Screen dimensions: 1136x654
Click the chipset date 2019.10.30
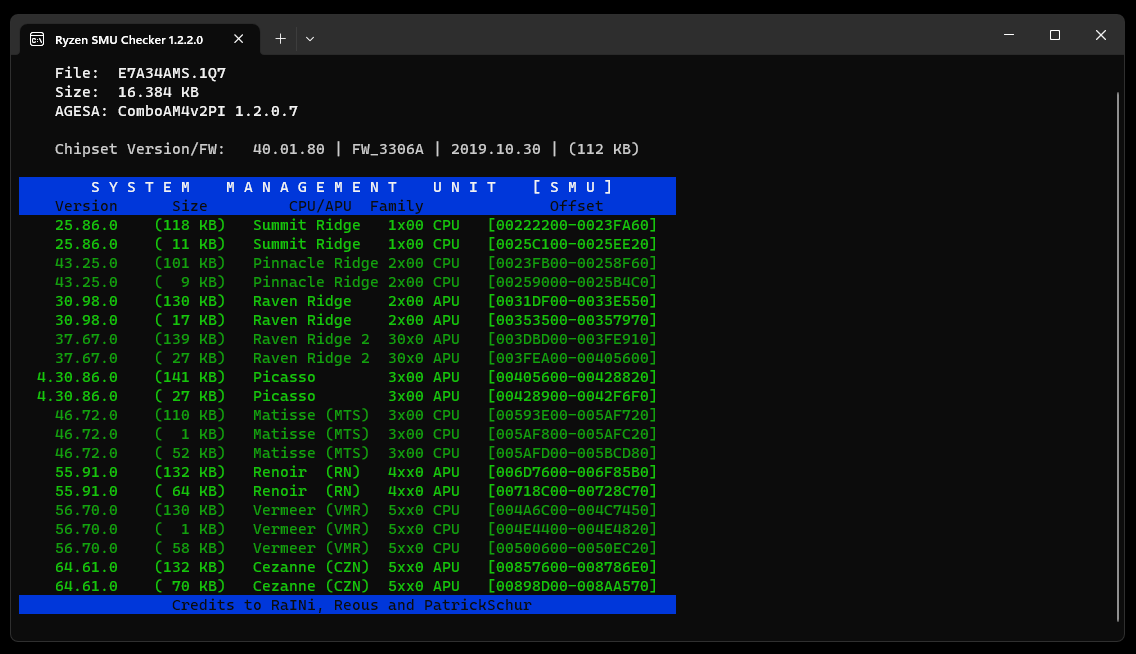pos(496,149)
